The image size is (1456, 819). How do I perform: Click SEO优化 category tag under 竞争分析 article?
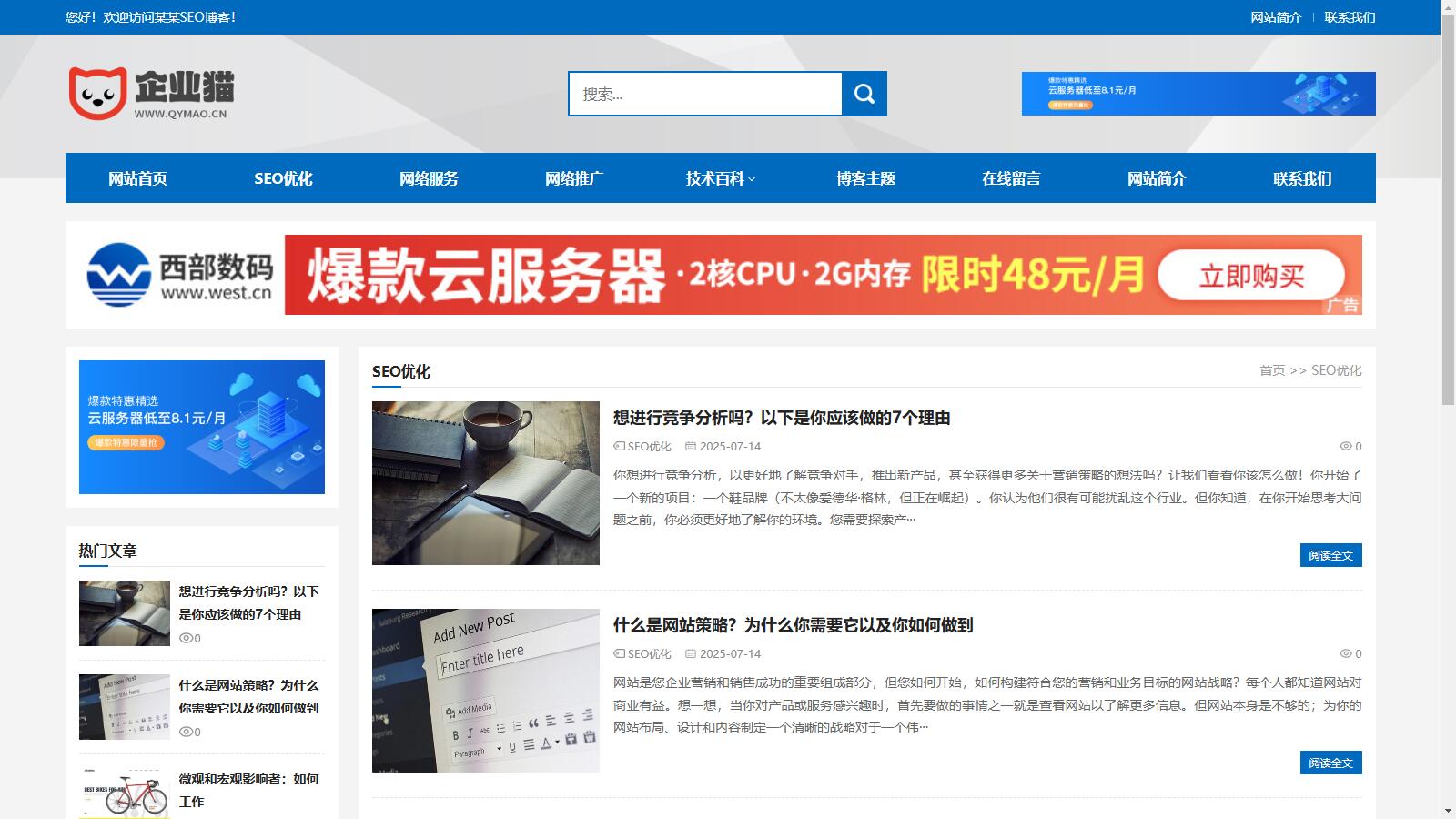click(x=650, y=447)
